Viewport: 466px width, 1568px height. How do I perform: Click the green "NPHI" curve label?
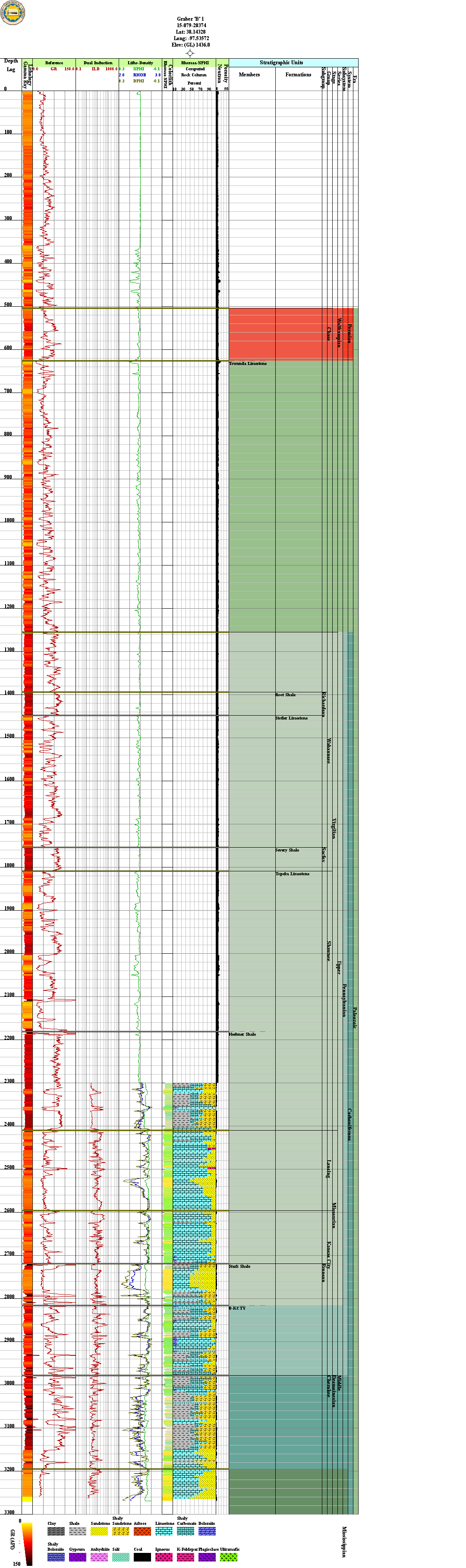[x=139, y=69]
